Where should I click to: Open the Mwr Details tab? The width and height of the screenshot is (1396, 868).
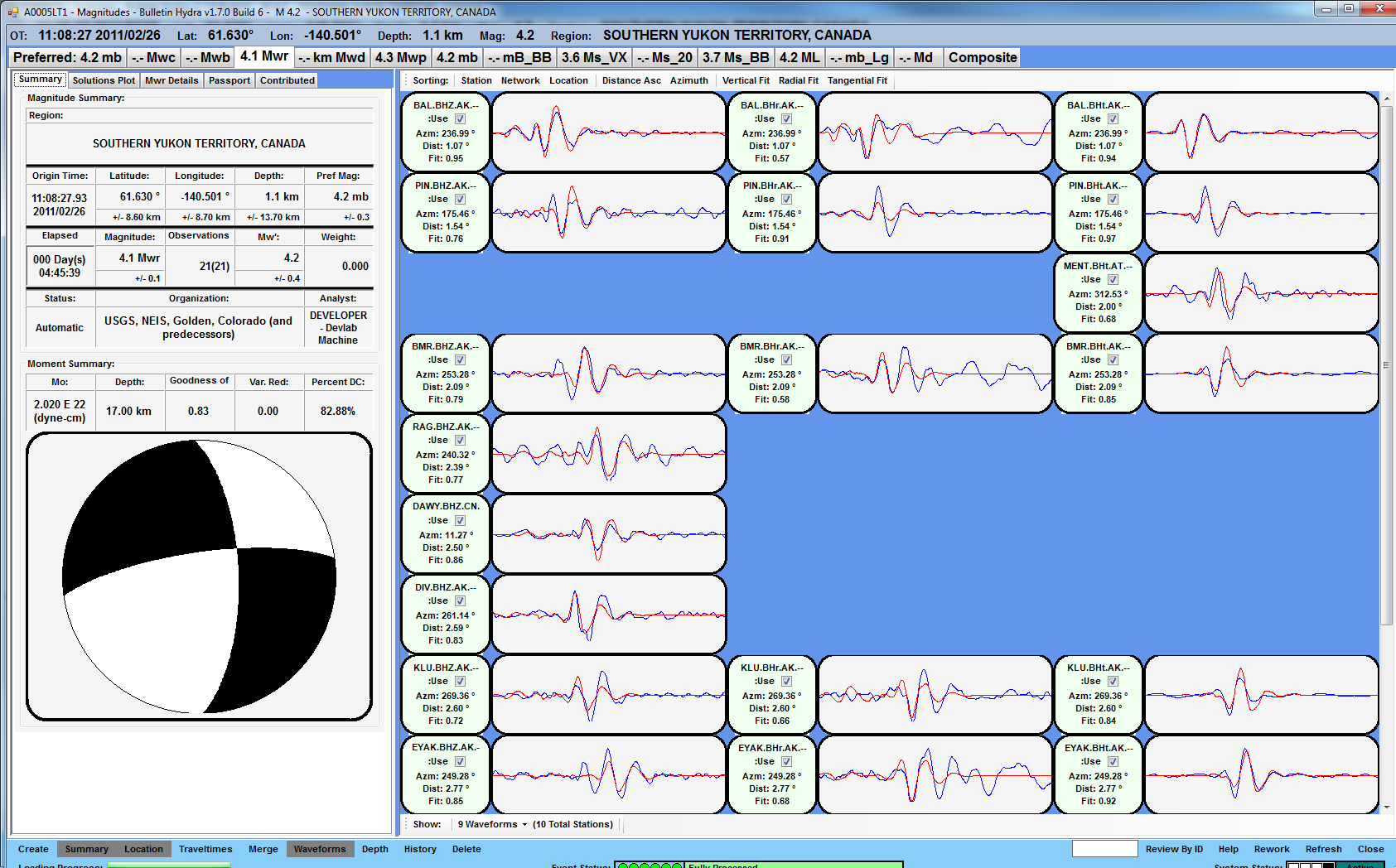point(171,80)
